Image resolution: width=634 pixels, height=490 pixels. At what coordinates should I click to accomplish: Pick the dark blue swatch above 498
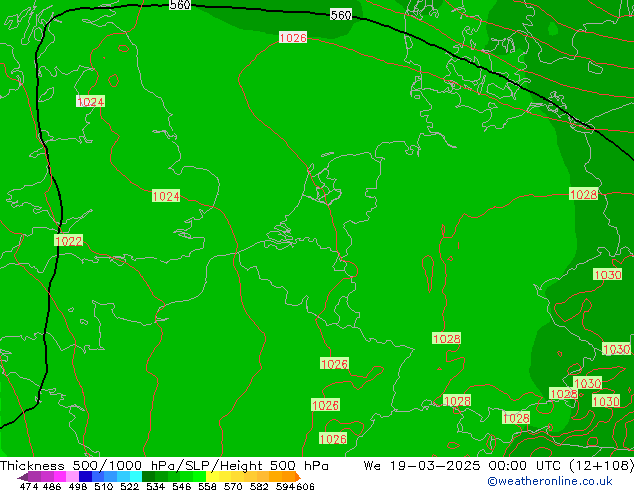point(85,477)
